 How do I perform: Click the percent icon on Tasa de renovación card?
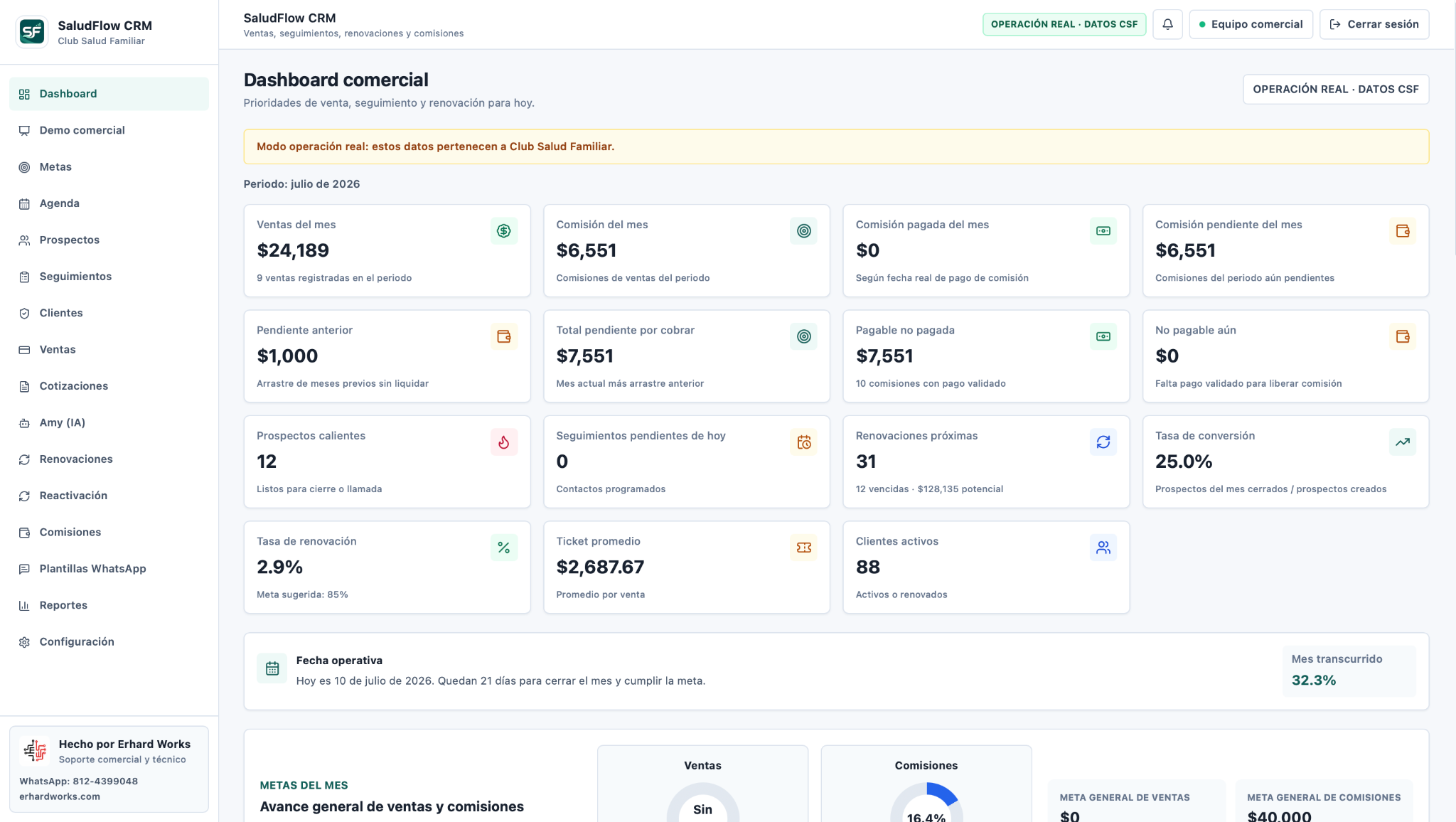pyautogui.click(x=504, y=548)
